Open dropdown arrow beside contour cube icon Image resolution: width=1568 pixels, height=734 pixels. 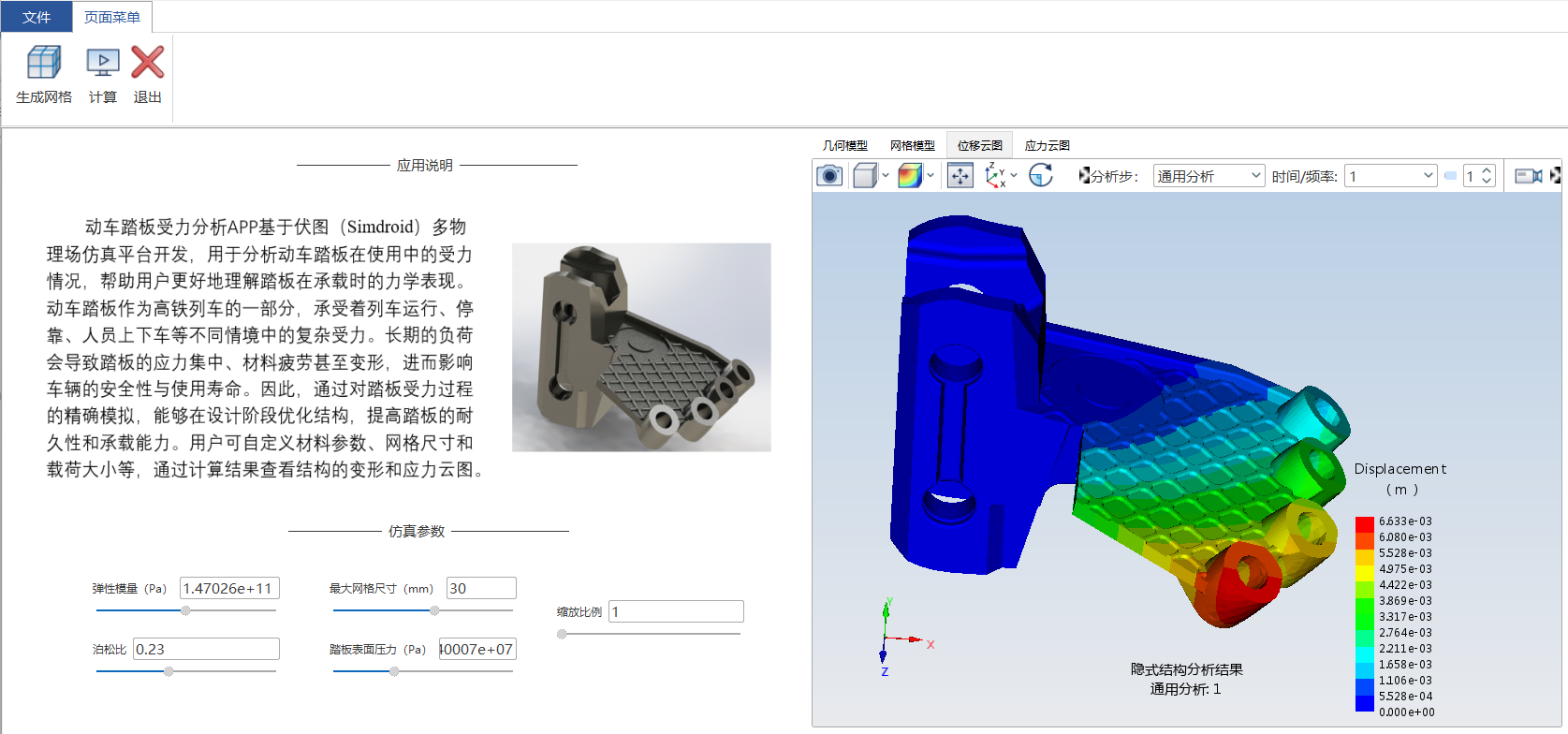click(x=931, y=176)
